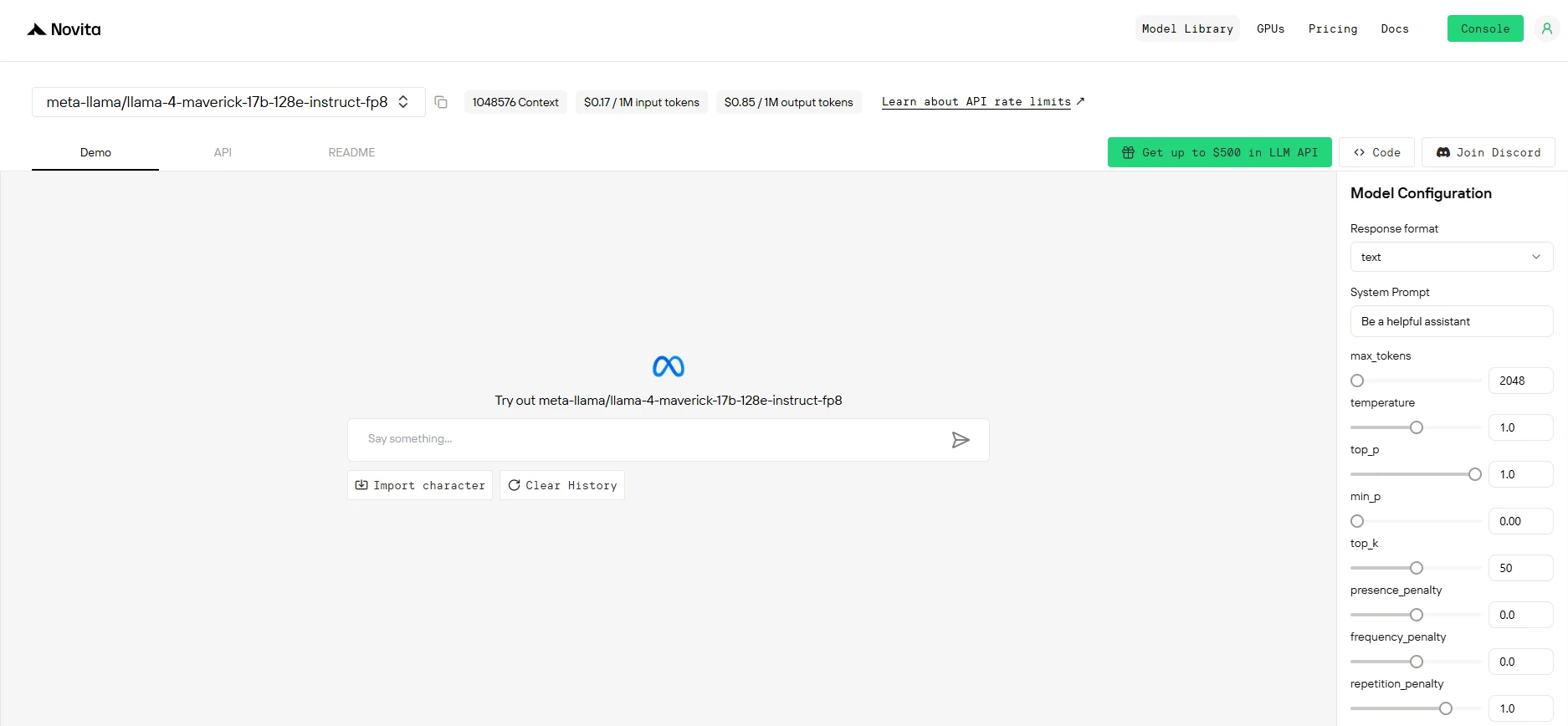Send the message with paper plane icon
Image resolution: width=1568 pixels, height=726 pixels.
click(961, 440)
